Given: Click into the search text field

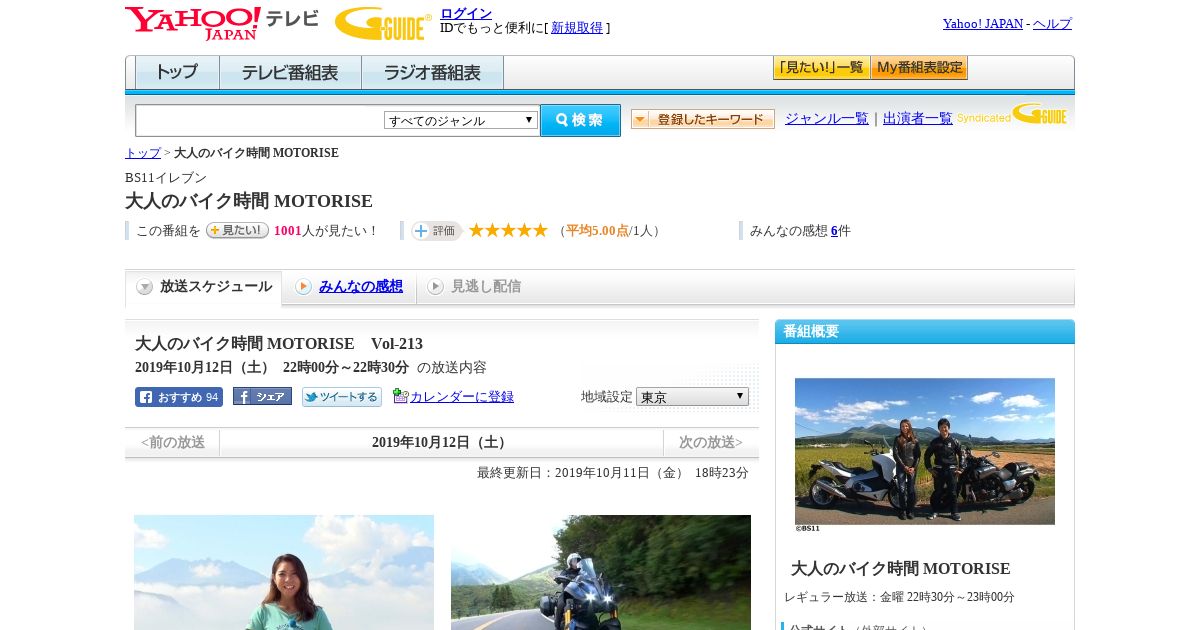Looking at the screenshot, I should (260, 120).
